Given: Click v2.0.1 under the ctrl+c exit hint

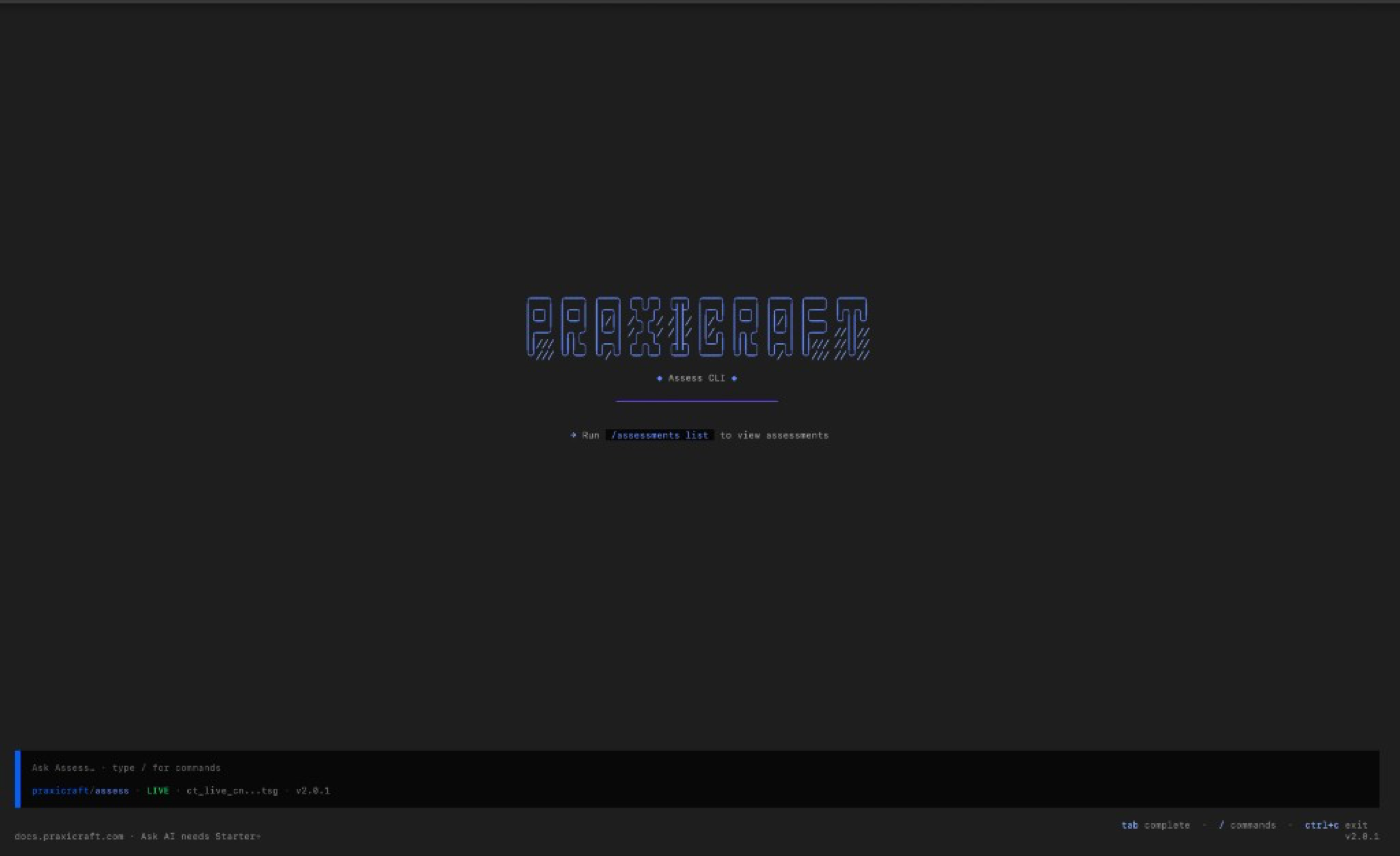Looking at the screenshot, I should (1362, 836).
